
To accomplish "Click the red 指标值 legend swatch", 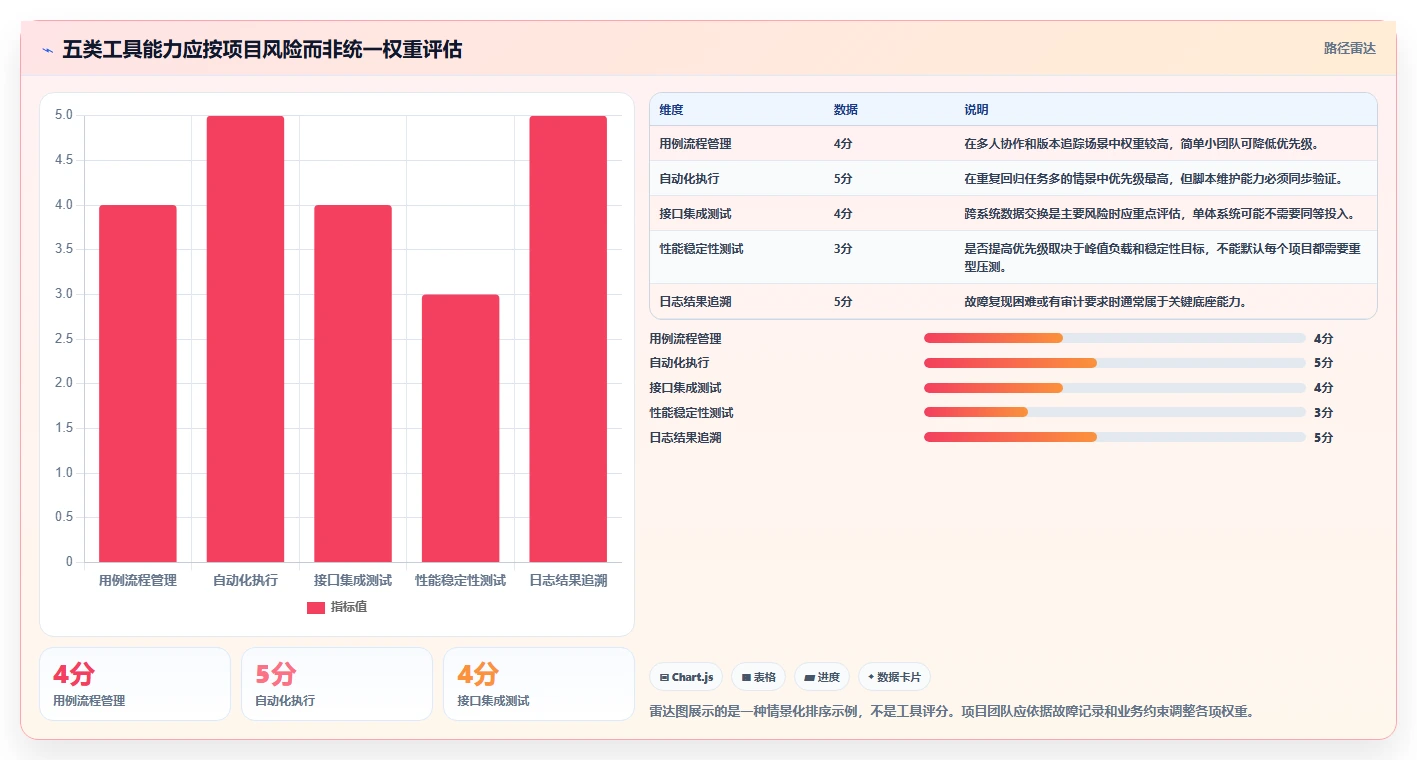I will [x=316, y=607].
